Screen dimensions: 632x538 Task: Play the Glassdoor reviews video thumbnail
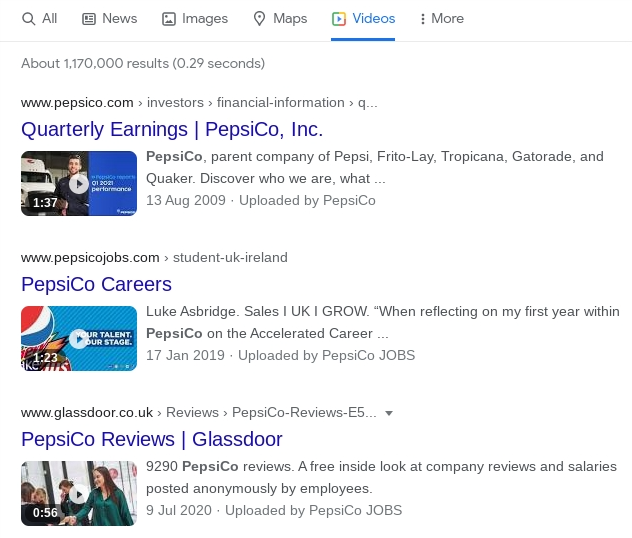coord(79,493)
